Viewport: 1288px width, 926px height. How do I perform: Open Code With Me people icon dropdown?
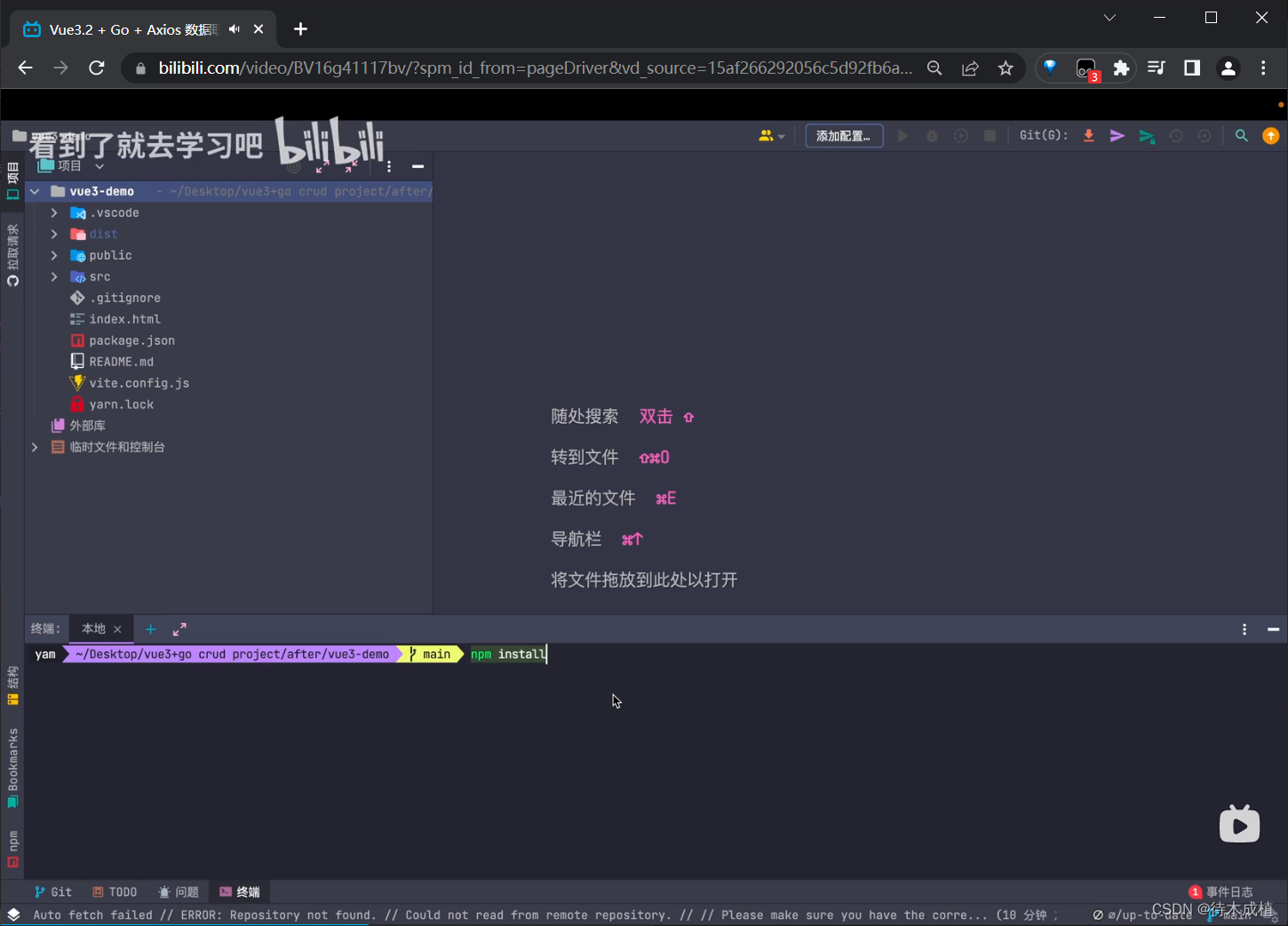pos(771,136)
